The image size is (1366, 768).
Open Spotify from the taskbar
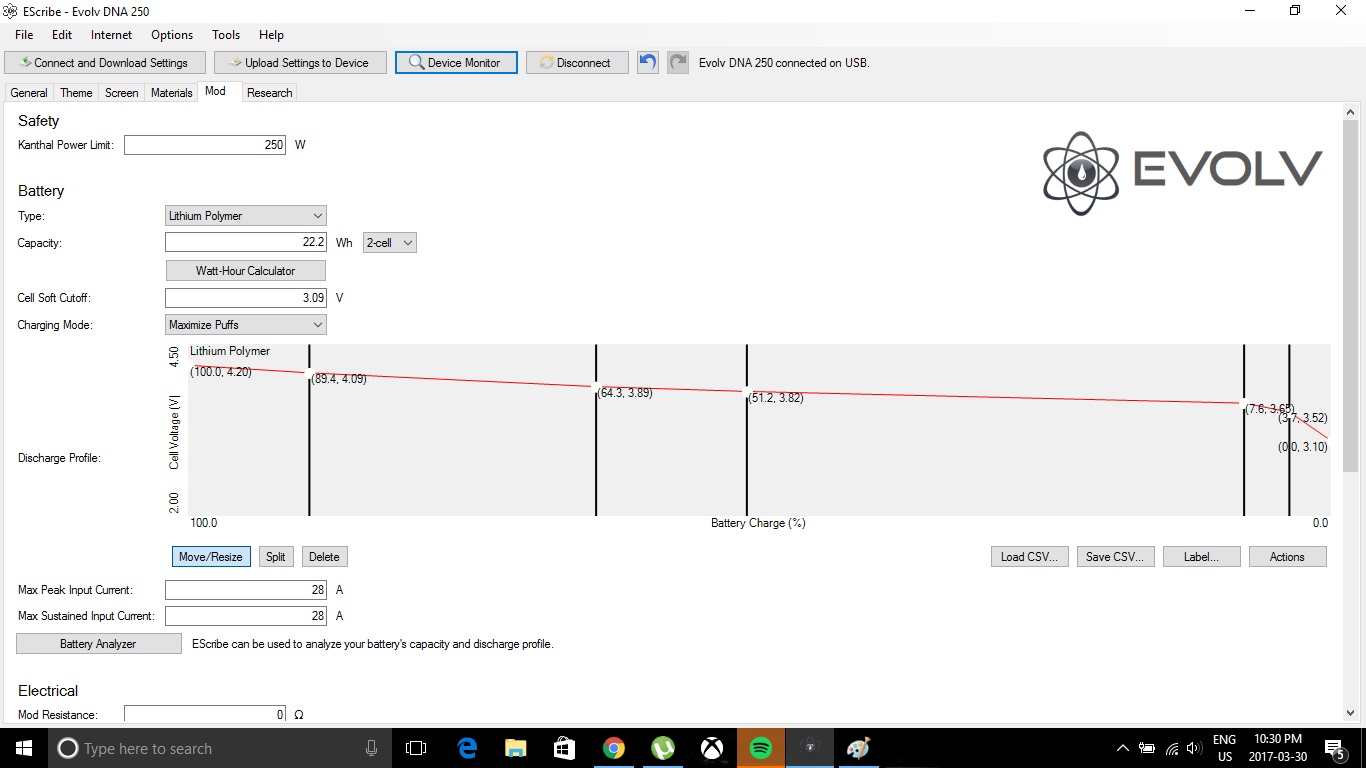[760, 748]
